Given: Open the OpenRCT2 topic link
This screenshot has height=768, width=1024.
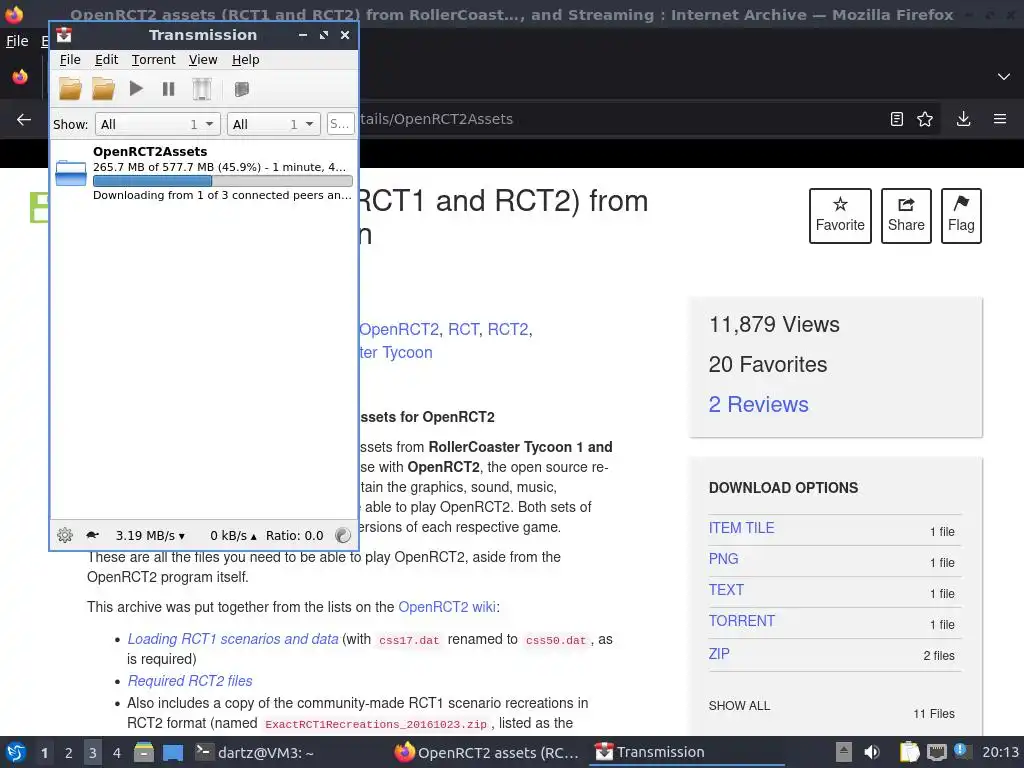Looking at the screenshot, I should 398,329.
